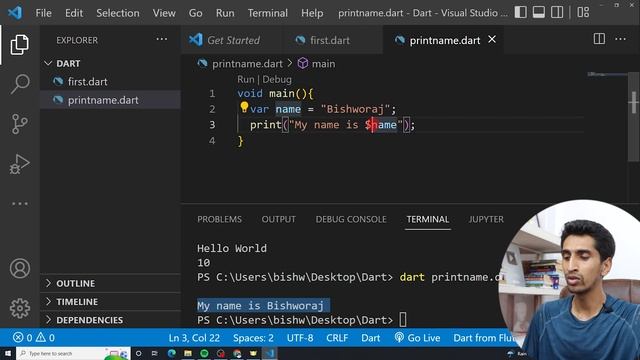Screen dimensions: 640x360
Task: Switch to the Get Started tab
Action: coord(231,40)
